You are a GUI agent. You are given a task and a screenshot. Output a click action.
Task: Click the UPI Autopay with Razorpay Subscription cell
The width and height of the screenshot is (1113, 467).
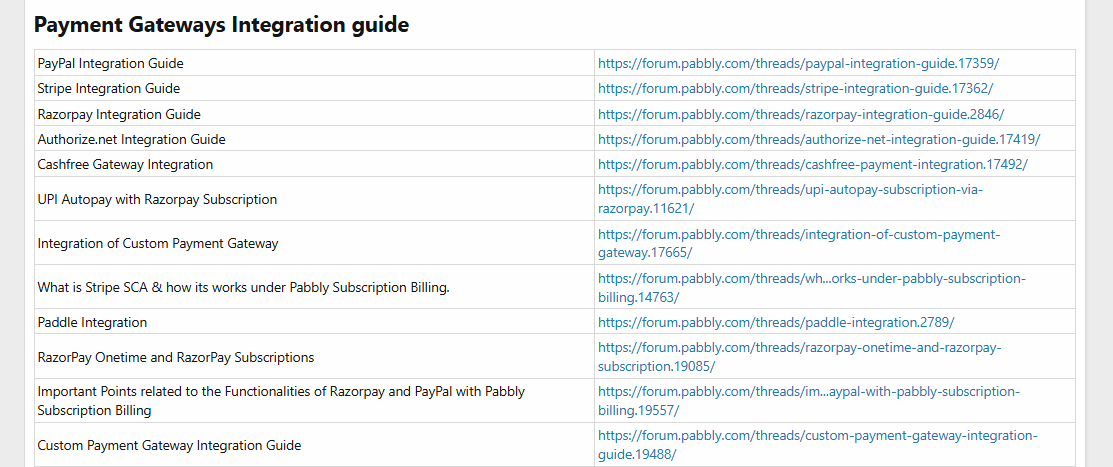pos(314,199)
